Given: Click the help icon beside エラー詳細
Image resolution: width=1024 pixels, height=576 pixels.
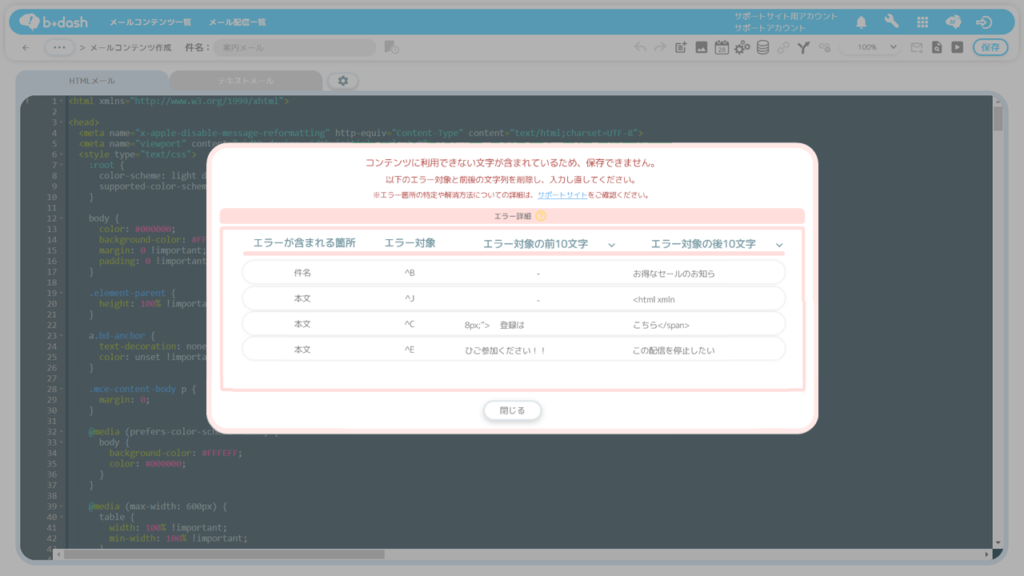Looking at the screenshot, I should [x=540, y=216].
